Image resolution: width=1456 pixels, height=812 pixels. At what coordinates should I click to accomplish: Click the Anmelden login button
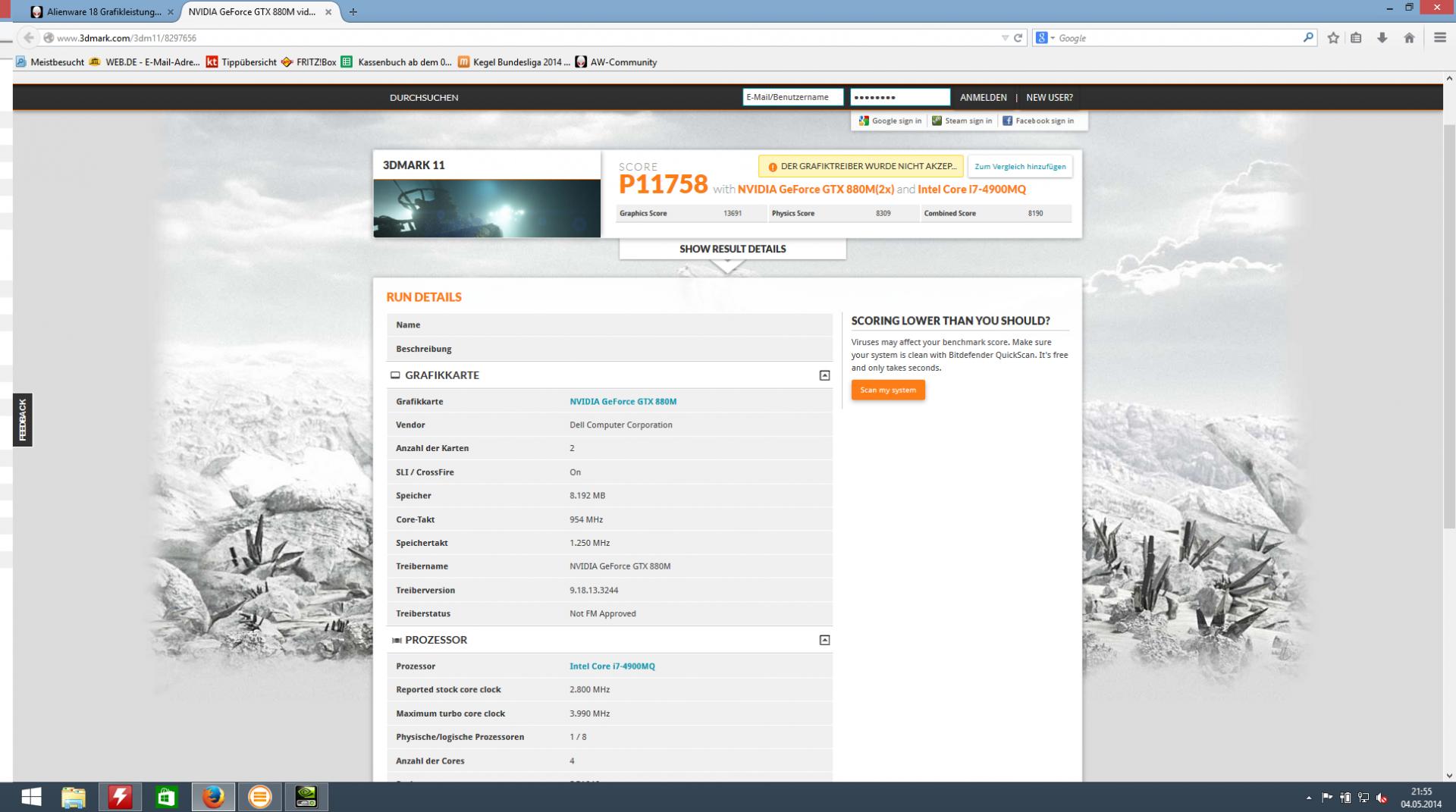coord(983,97)
